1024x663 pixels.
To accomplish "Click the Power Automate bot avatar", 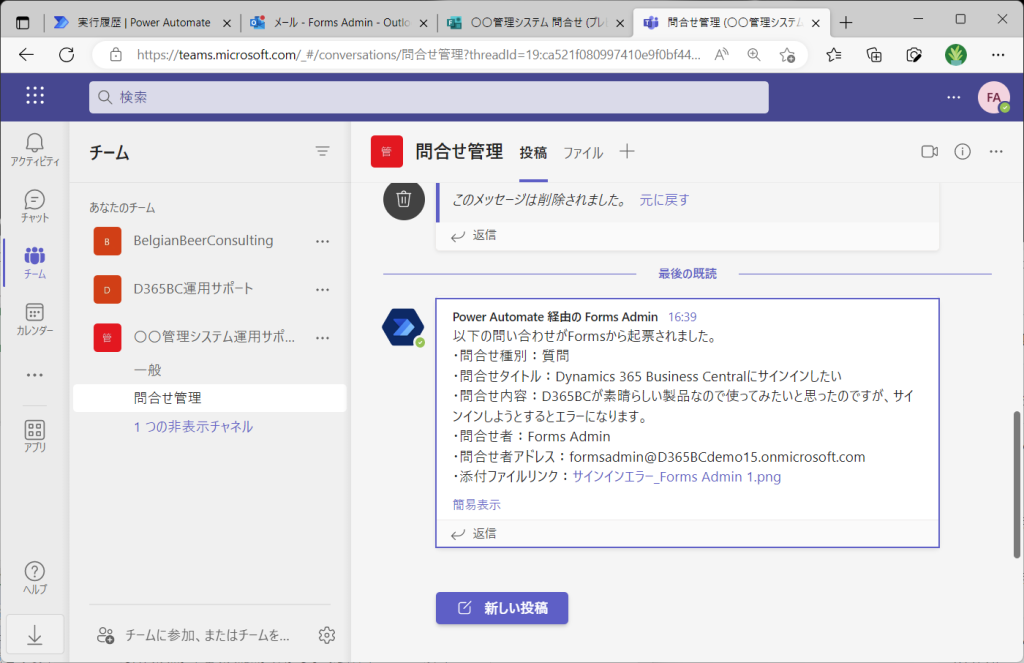I will [403, 327].
